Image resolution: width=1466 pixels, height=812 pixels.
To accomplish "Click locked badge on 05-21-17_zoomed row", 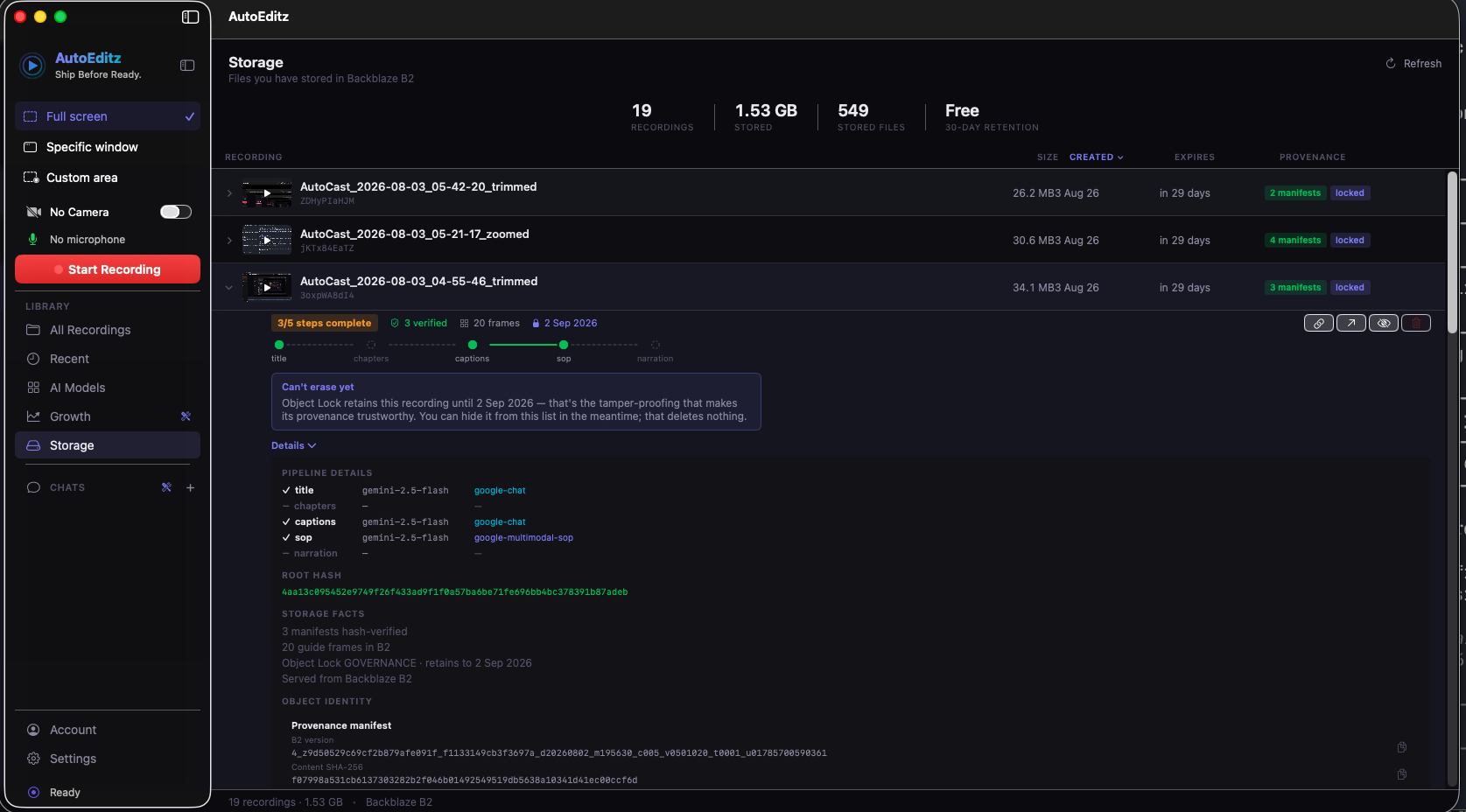I will coord(1350,241).
